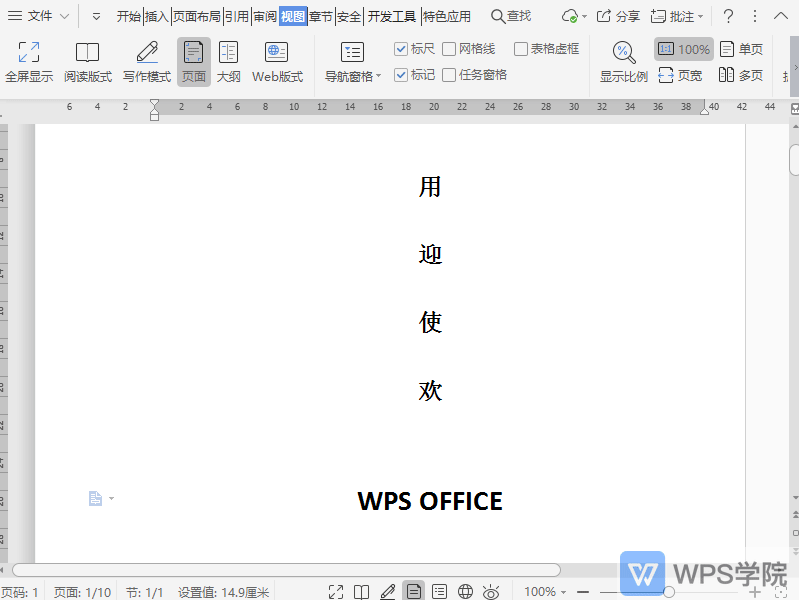Toggle eye protection mode icon
799x600 pixels.
tap(491, 592)
